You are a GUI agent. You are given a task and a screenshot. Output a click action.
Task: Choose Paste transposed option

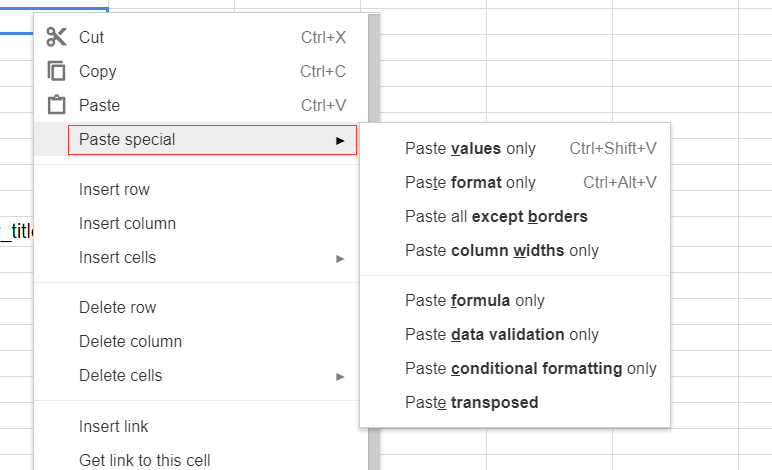pos(471,403)
